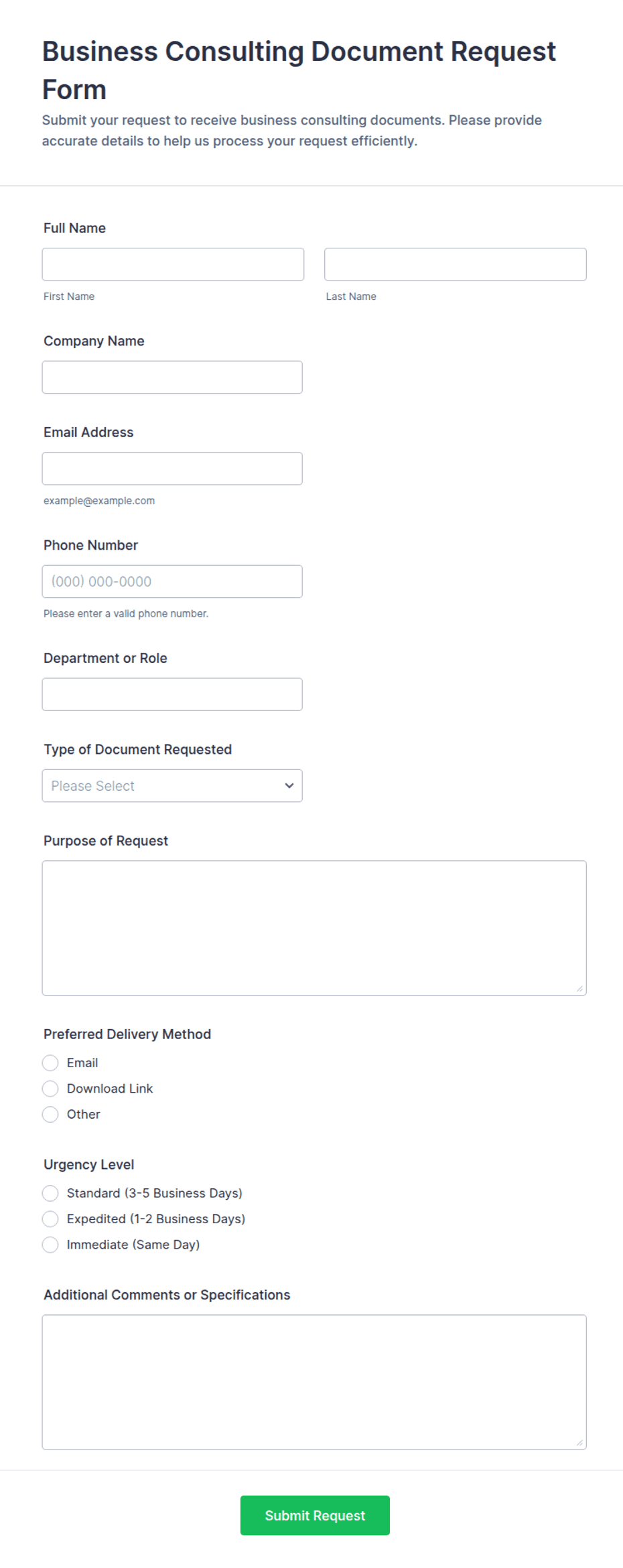This screenshot has width=623, height=1568.
Task: Focus the Department or Role field
Action: (172, 694)
